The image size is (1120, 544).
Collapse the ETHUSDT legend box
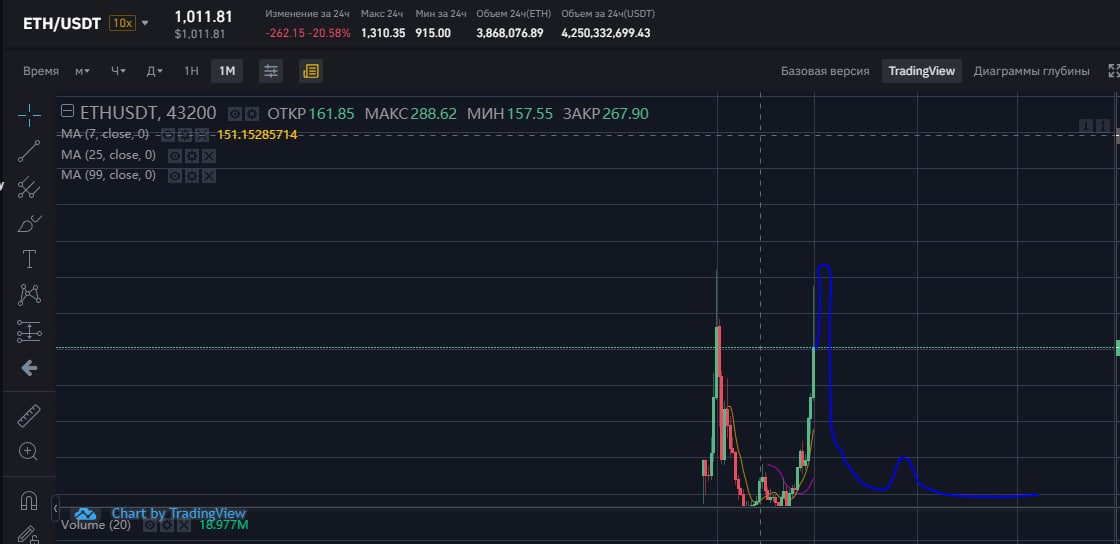68,111
